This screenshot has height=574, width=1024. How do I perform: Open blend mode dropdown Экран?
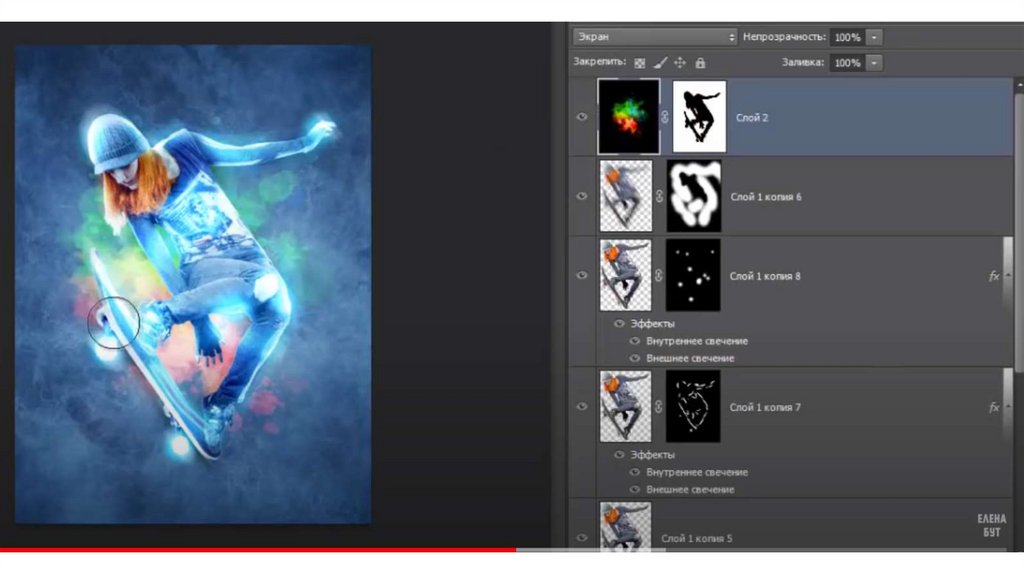tap(654, 37)
